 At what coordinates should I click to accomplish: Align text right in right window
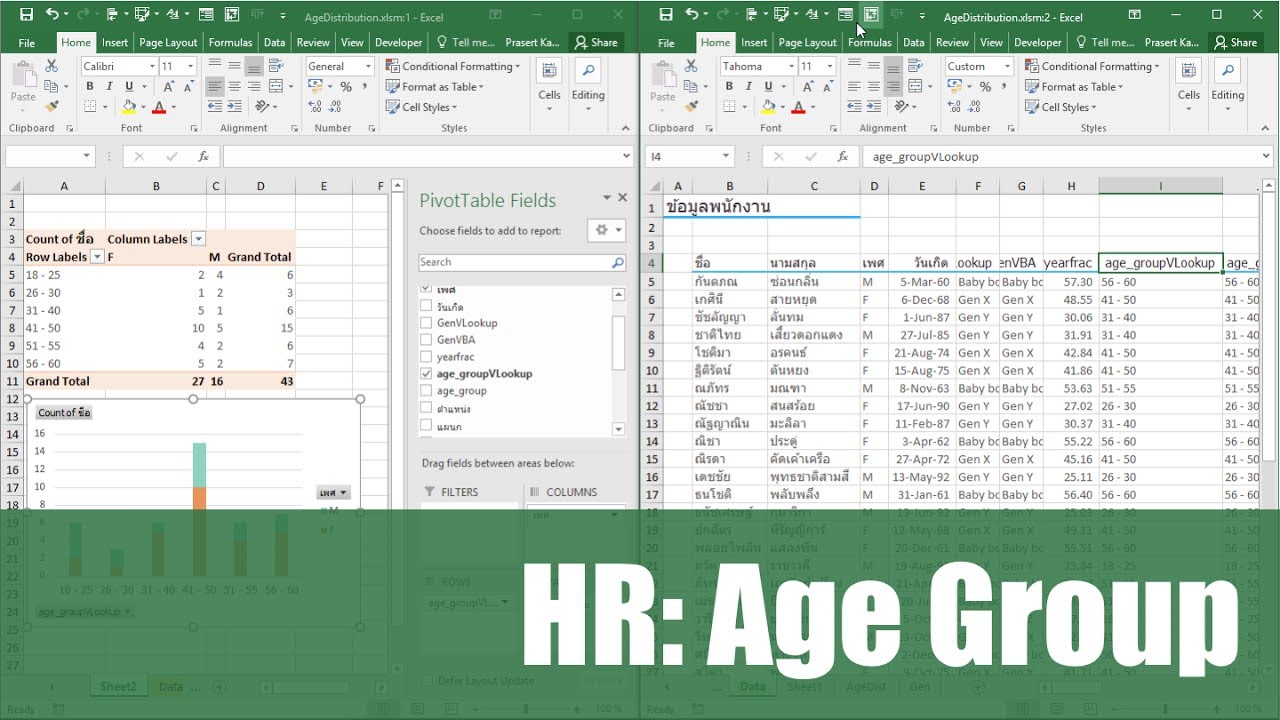point(893,87)
